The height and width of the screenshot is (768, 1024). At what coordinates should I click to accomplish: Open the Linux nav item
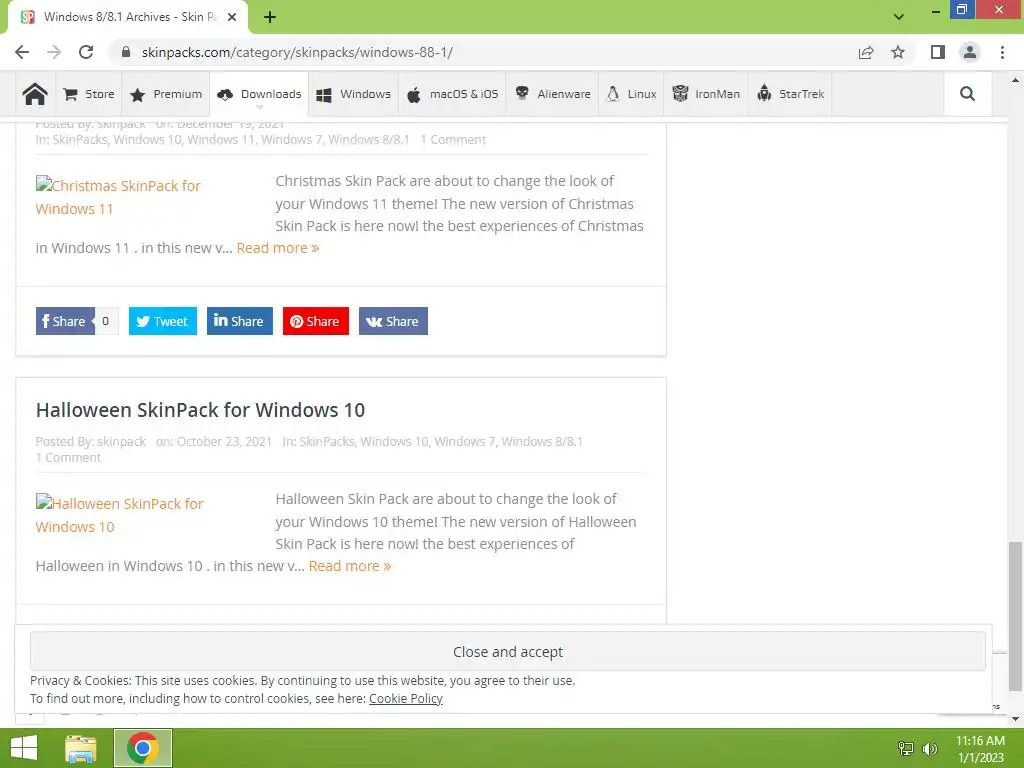[631, 94]
